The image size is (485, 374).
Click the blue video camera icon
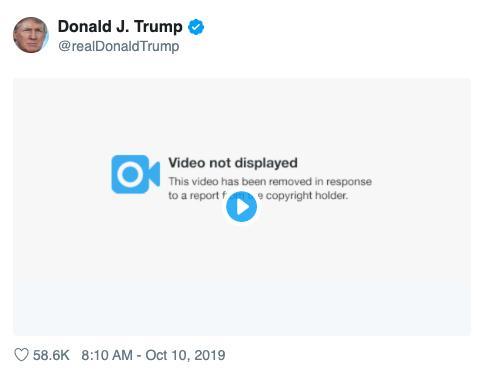point(135,174)
